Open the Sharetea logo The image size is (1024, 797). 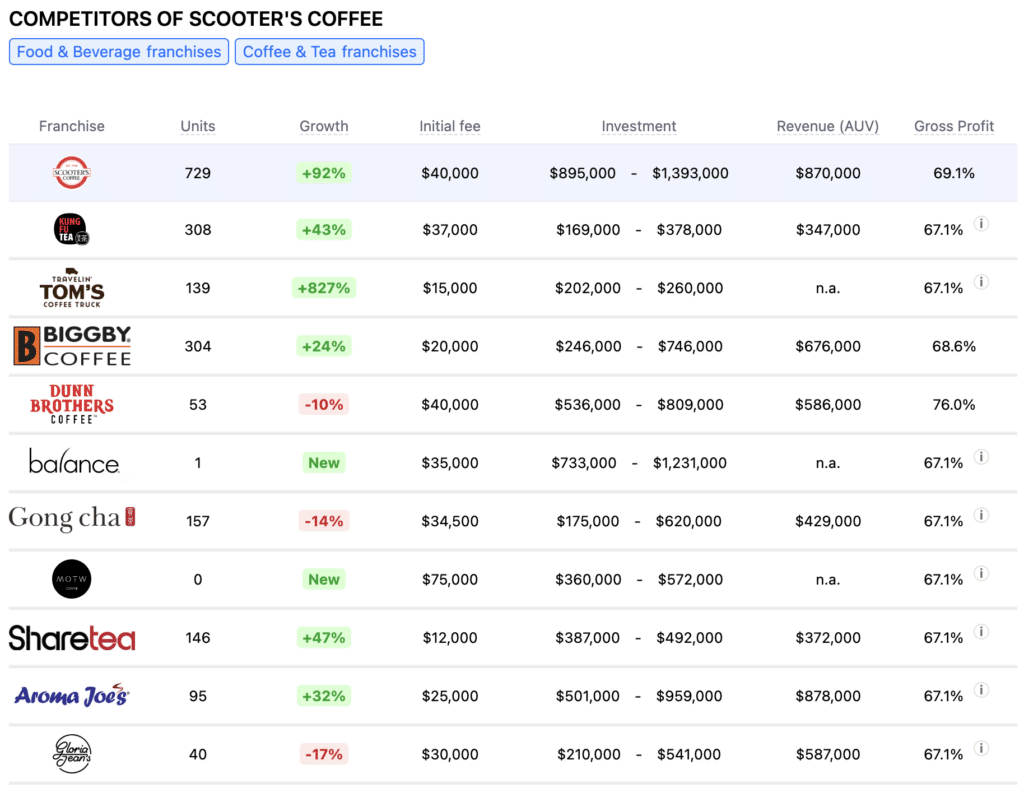point(72,638)
